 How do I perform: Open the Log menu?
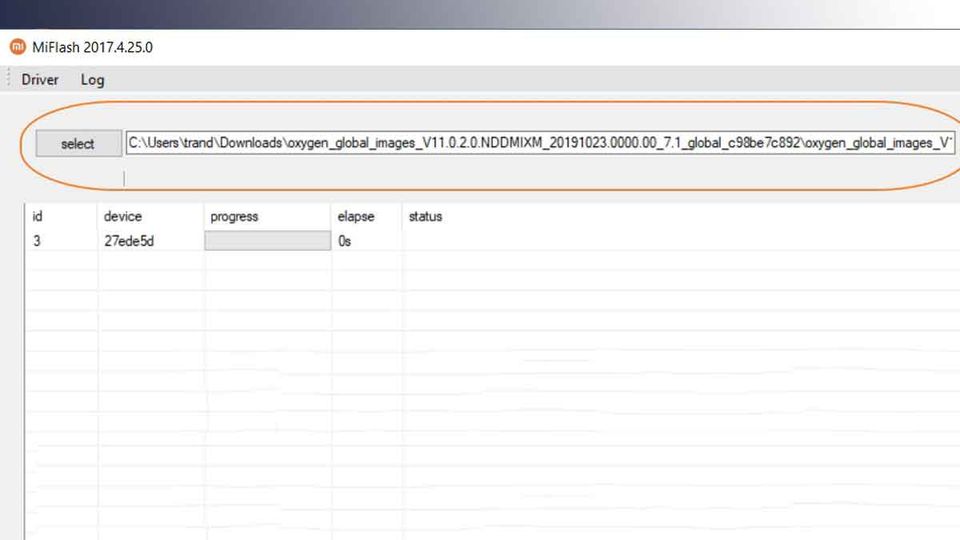(x=92, y=80)
